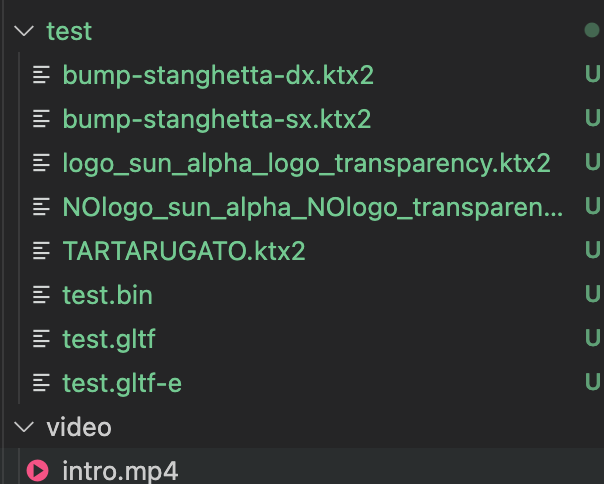Image resolution: width=604 pixels, height=484 pixels.
Task: Open the bump-stanghetta-dx.ktx2 file
Action: click(218, 75)
